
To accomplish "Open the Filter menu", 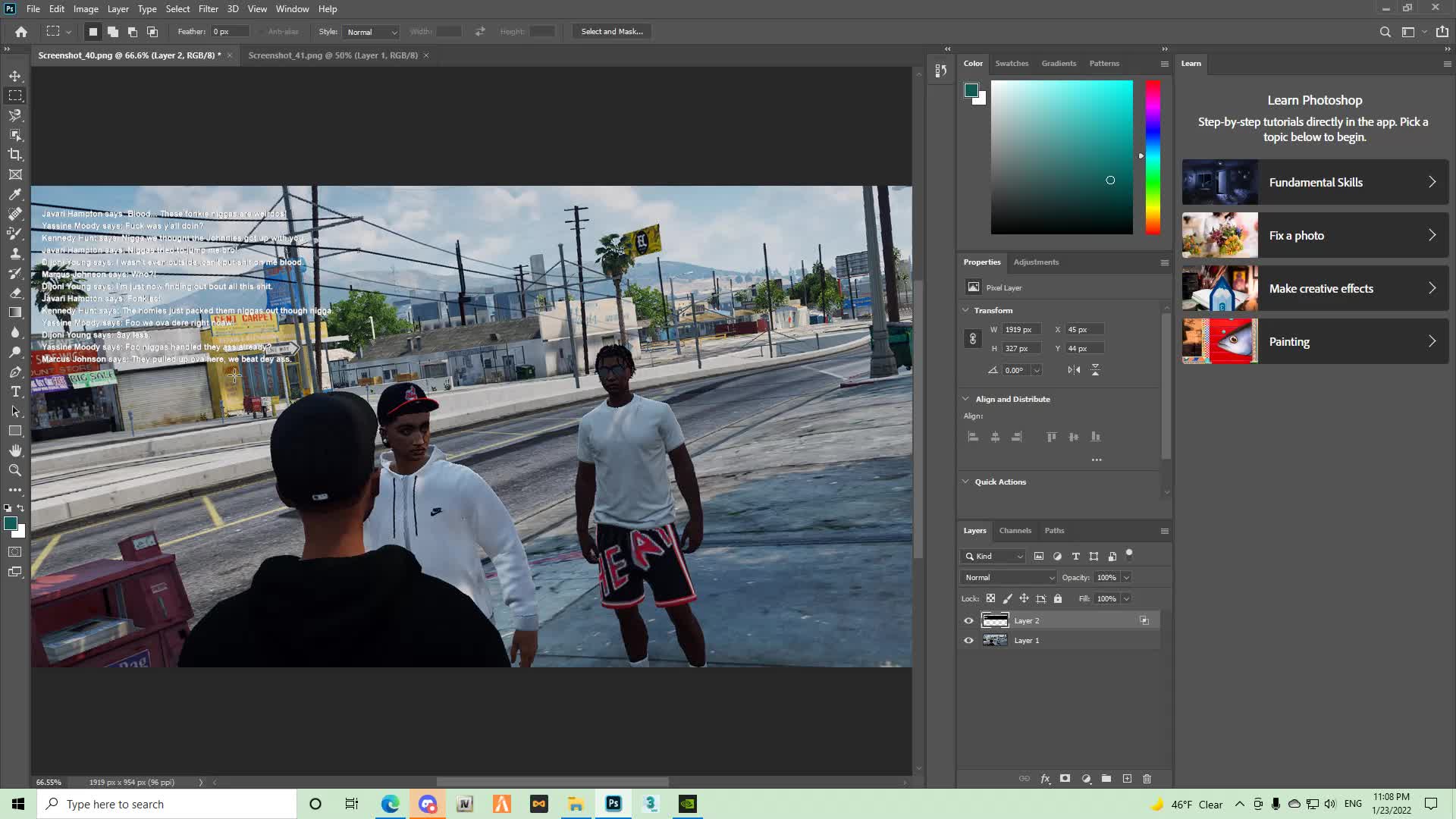I will (x=208, y=9).
